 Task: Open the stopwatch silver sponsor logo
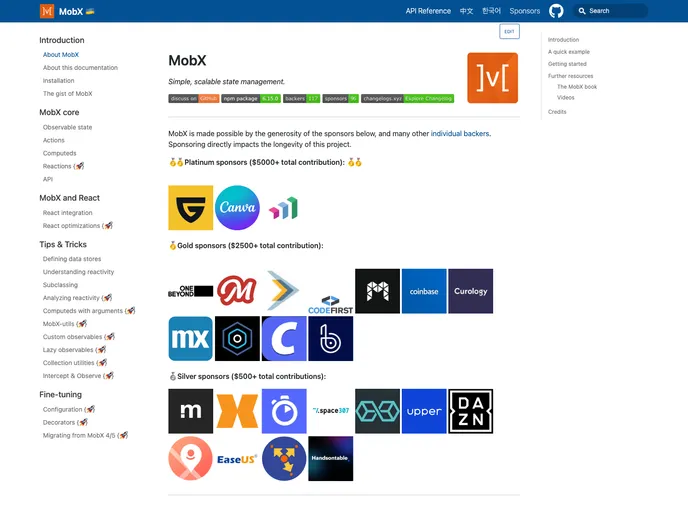[x=284, y=411]
